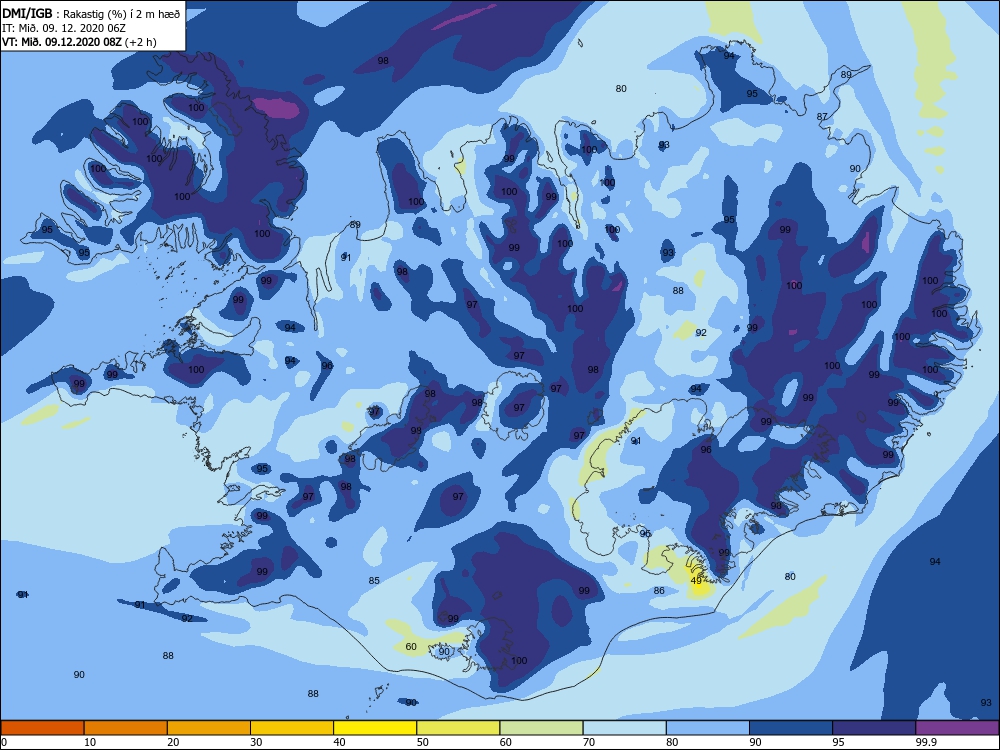Select the 30–40 yellow-orange legend swatch

292,728
